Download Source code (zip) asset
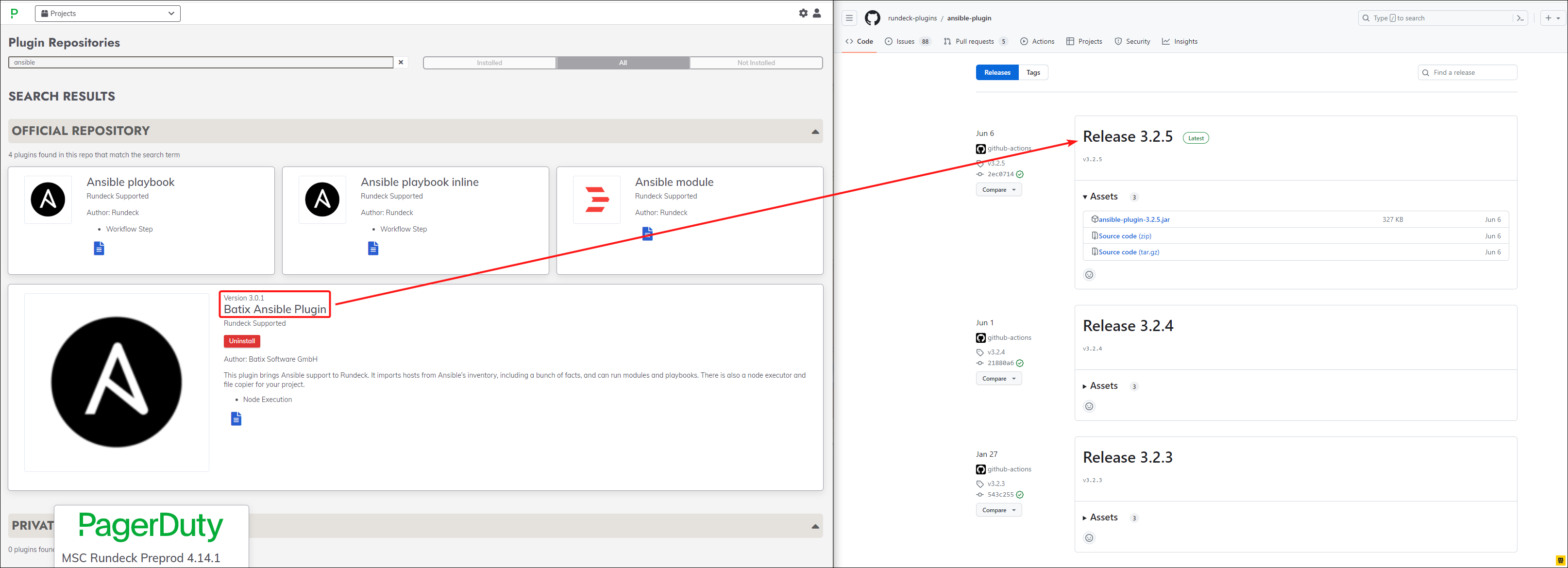This screenshot has width=1568, height=568. click(1124, 236)
